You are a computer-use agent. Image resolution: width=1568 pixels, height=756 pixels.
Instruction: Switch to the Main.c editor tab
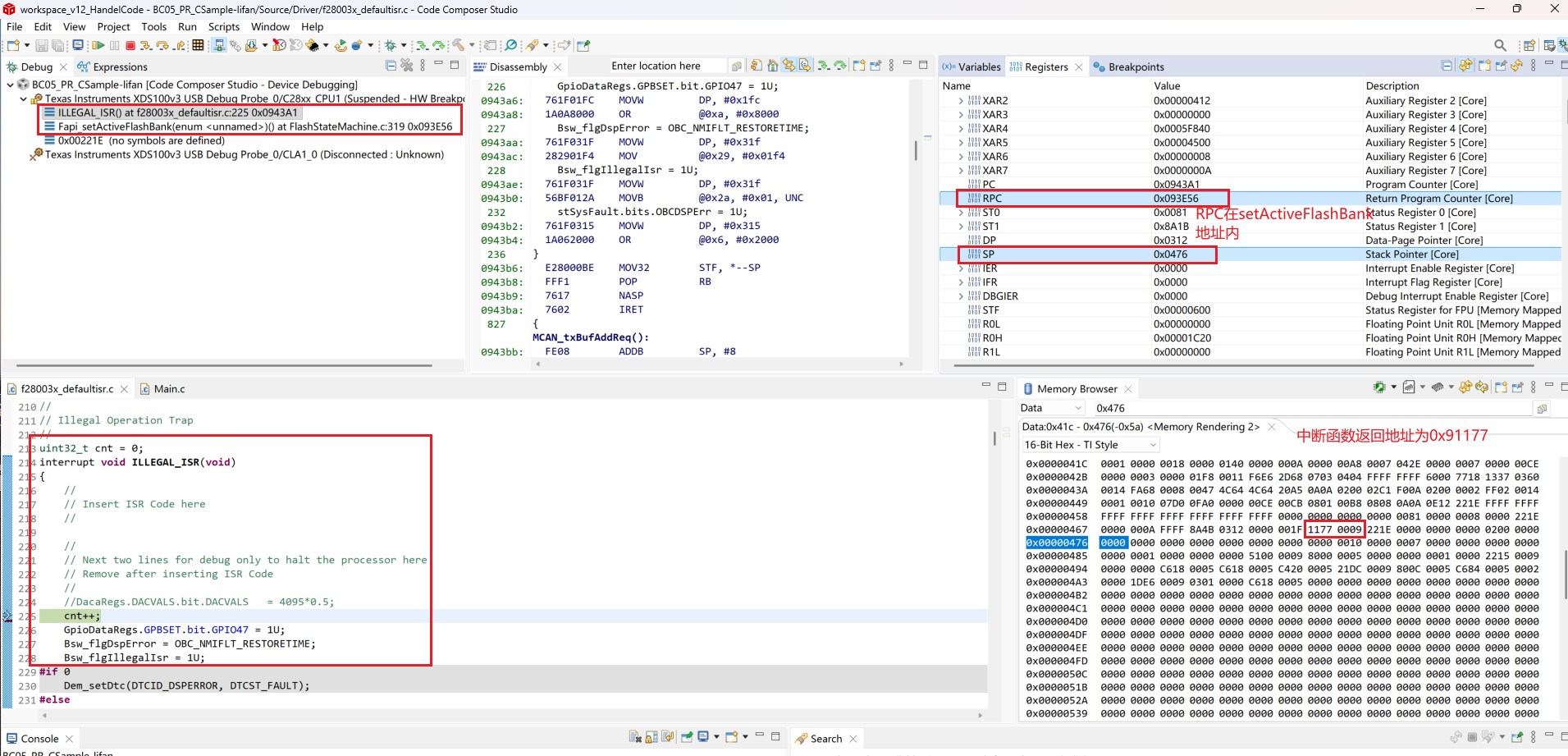(x=162, y=389)
